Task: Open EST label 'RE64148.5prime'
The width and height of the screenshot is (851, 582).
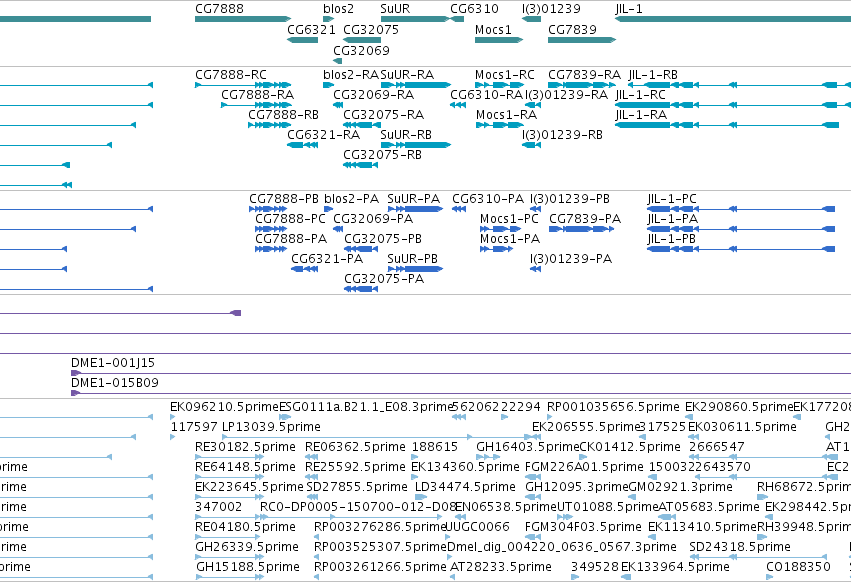Action: coord(245,467)
